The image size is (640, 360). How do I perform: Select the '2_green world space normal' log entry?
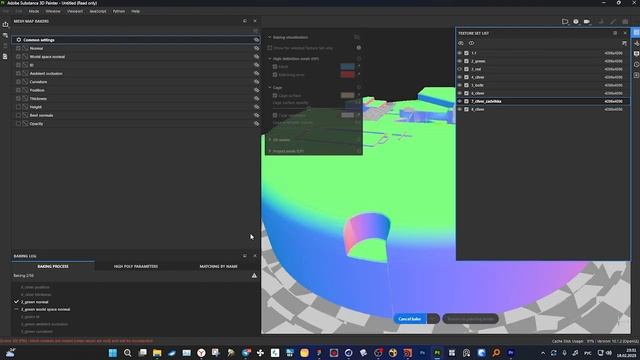[45, 309]
